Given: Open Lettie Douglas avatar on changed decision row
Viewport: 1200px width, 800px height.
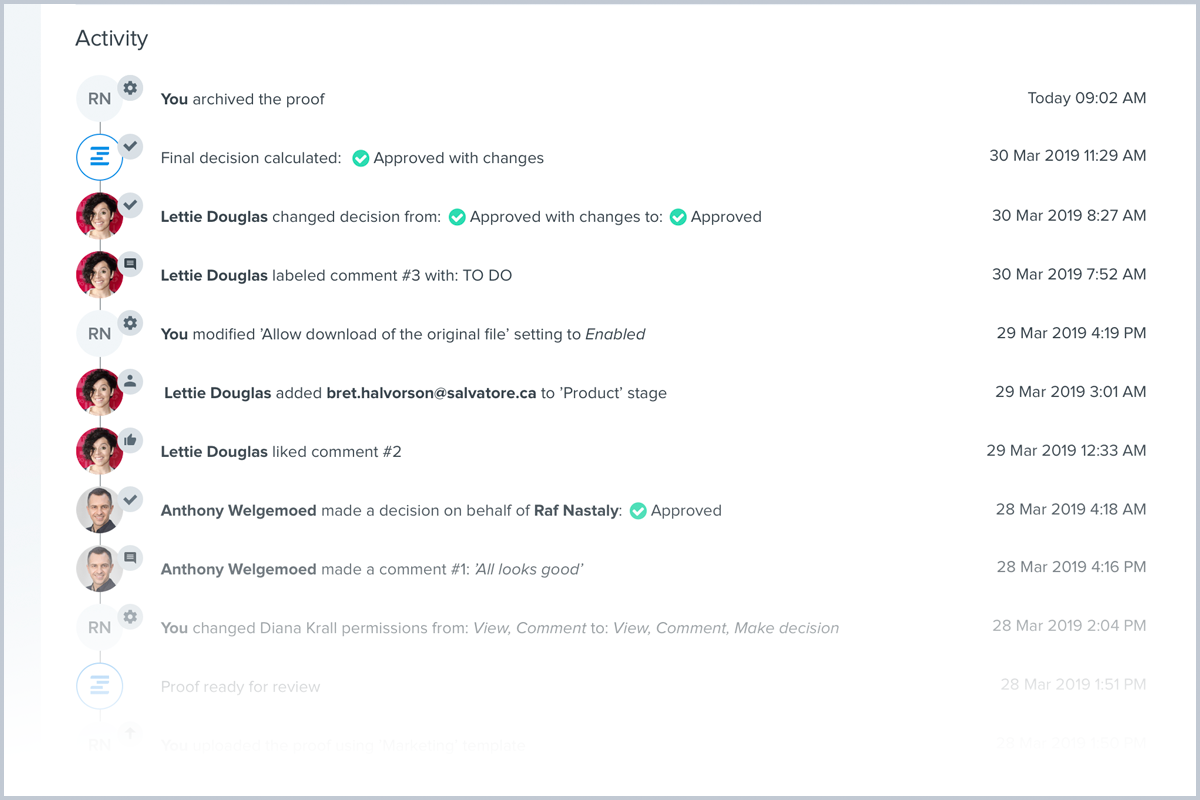Looking at the screenshot, I should (x=99, y=216).
